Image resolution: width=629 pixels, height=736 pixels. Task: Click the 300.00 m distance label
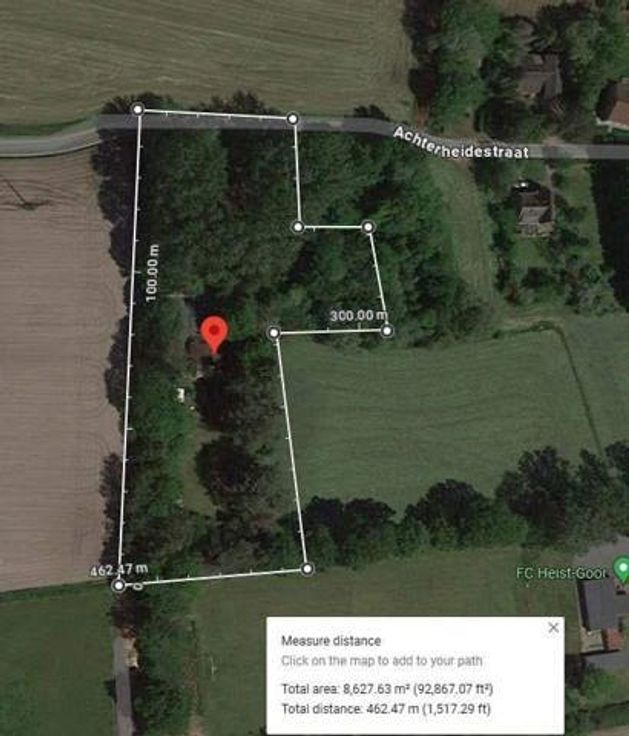[359, 315]
